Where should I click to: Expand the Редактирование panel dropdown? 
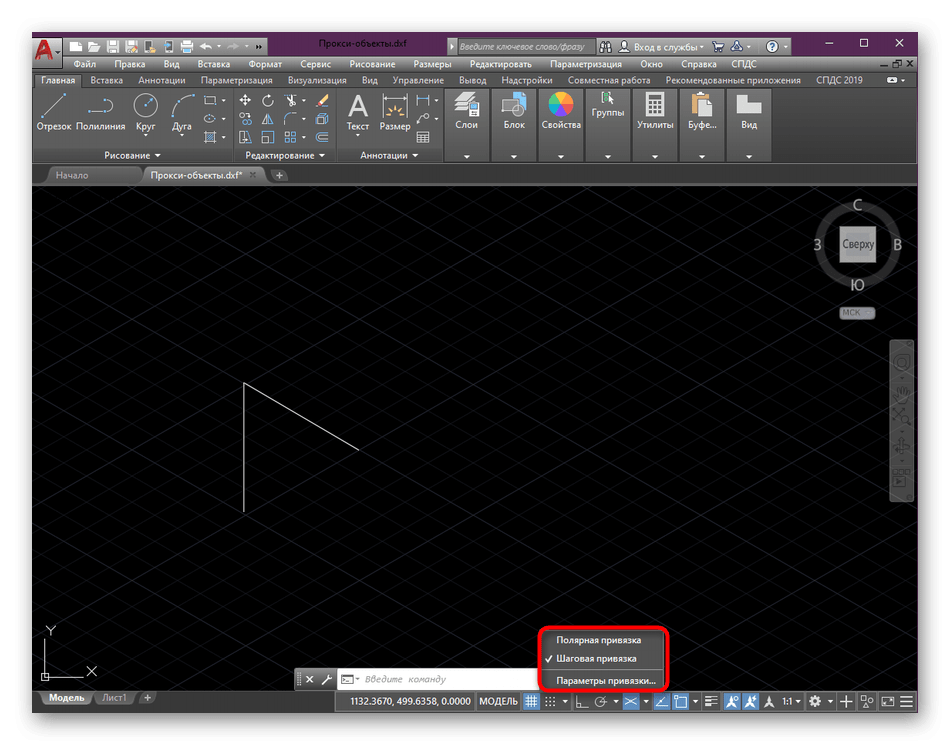pos(285,156)
